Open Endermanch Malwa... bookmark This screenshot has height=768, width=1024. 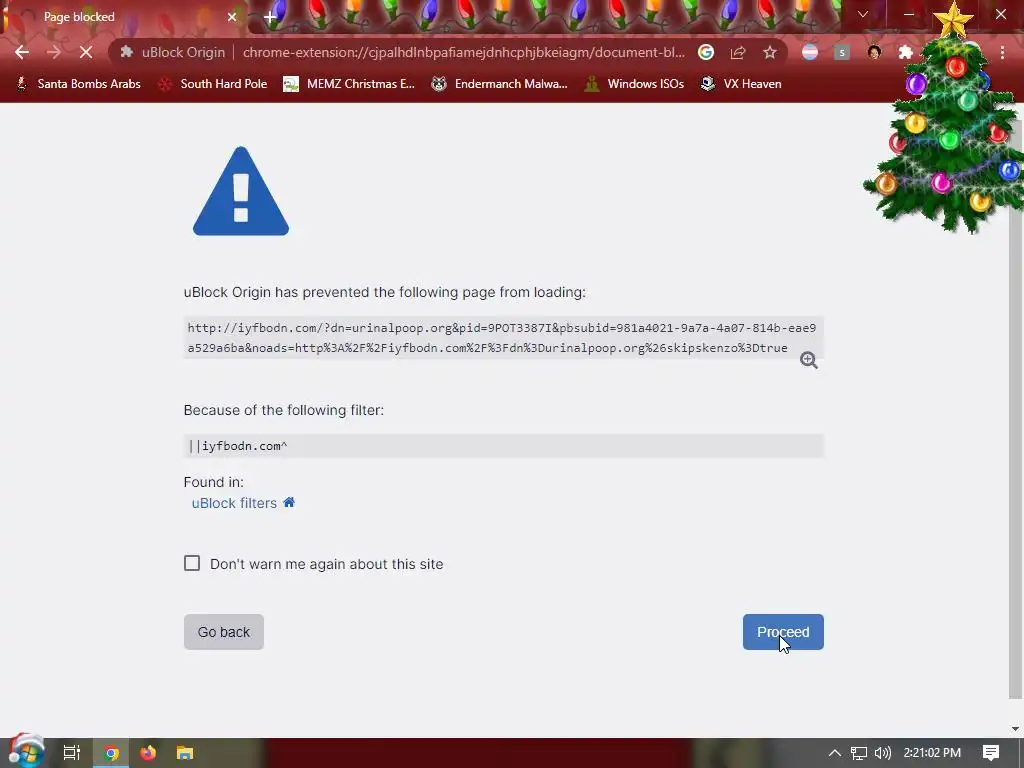tap(500, 84)
